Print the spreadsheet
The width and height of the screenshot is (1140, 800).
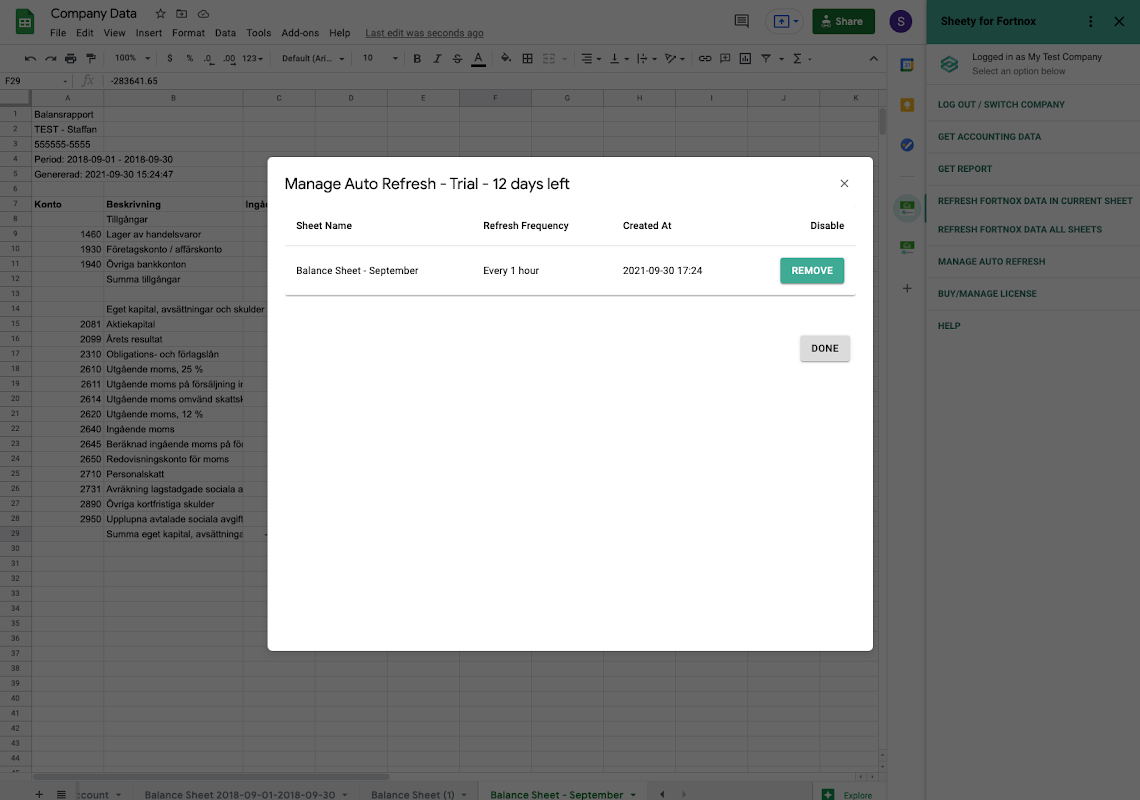point(71,58)
